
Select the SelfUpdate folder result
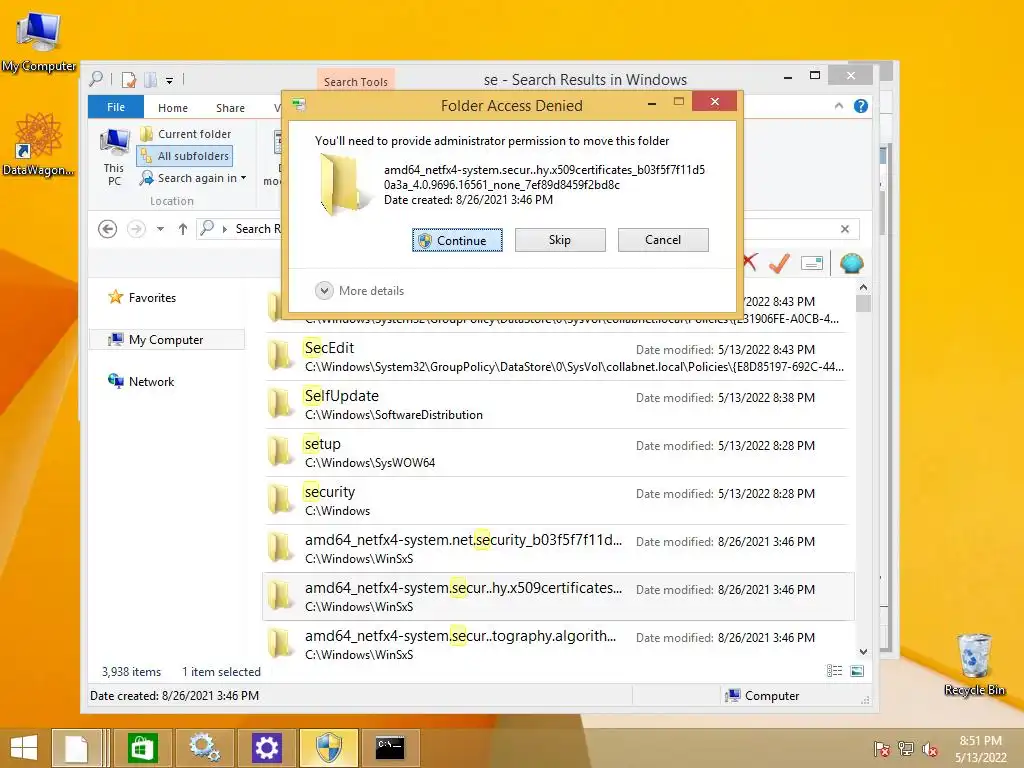(x=558, y=405)
